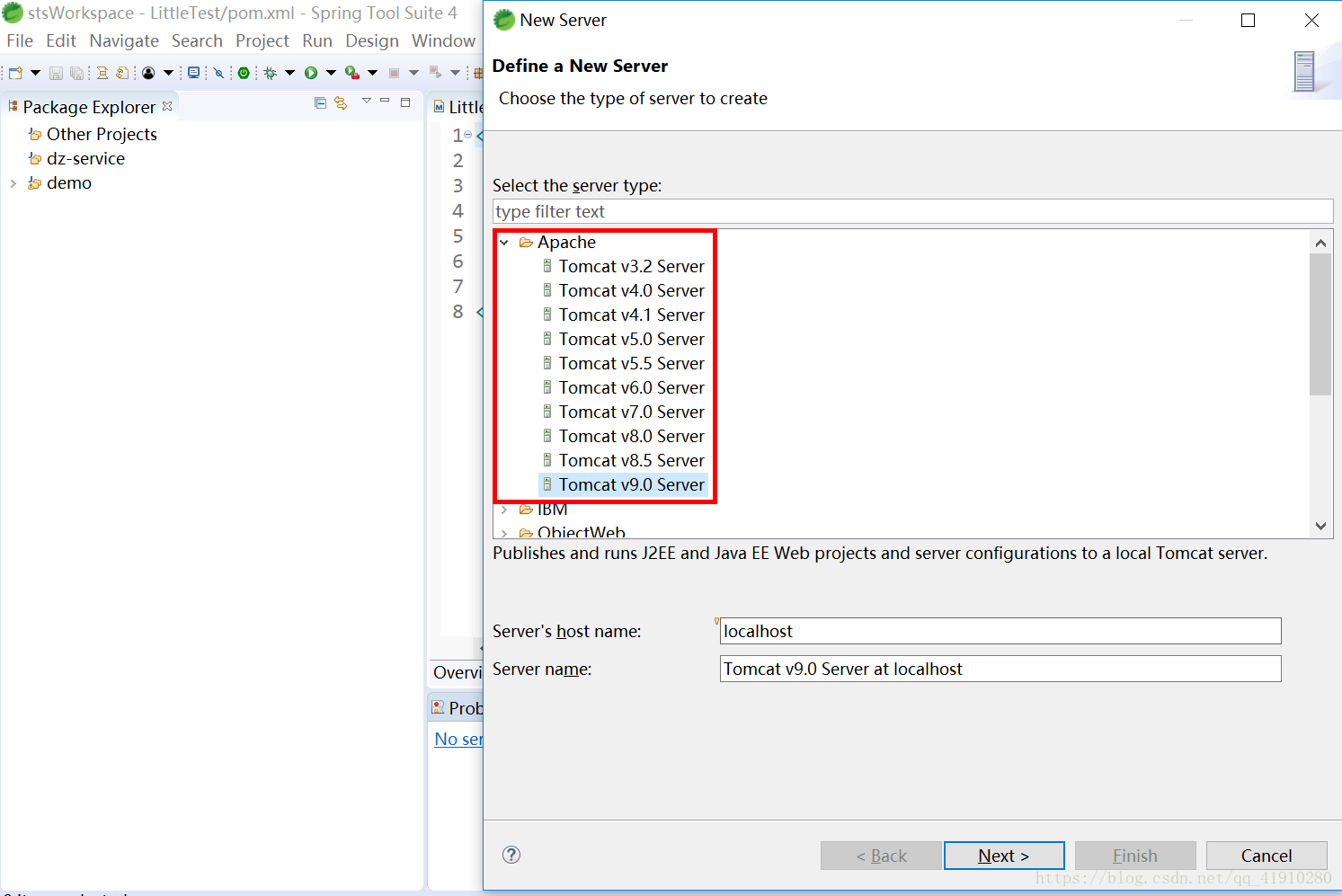Open the Navigate menu
Screen dimensions: 1342x896
(124, 40)
